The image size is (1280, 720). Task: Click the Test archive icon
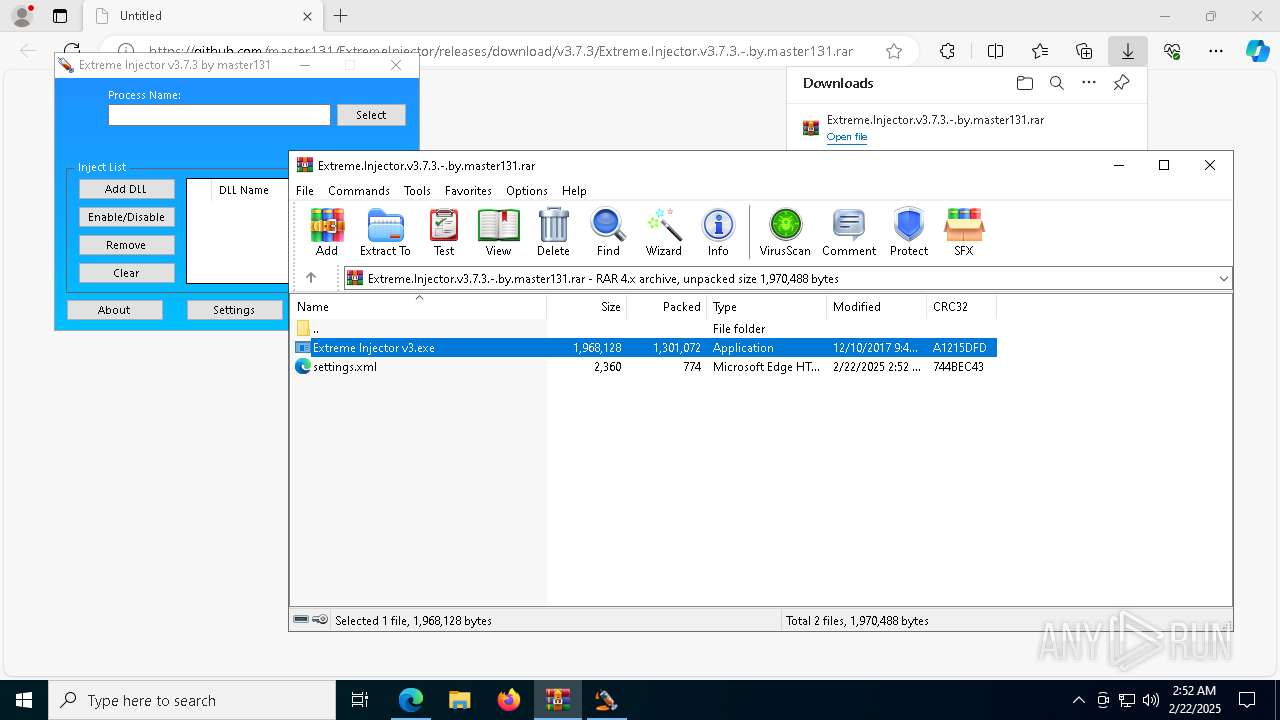click(444, 232)
